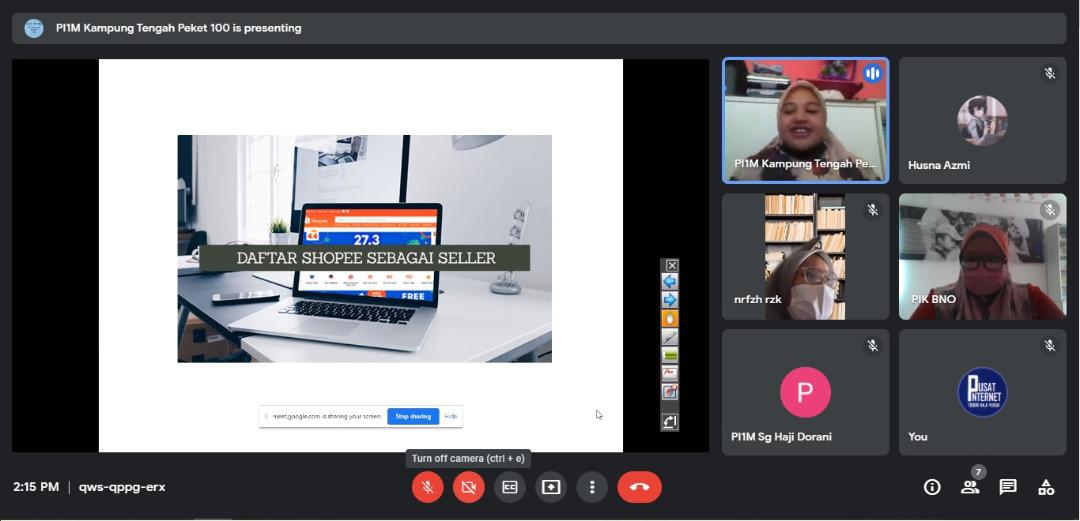
Task: Open the chat panel icon
Action: [1008, 487]
